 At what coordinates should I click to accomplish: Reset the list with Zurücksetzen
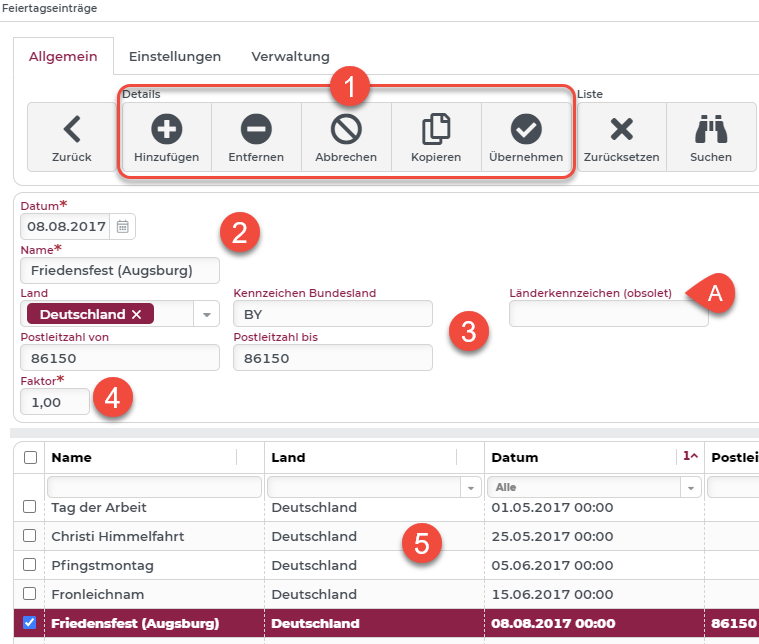[x=622, y=137]
